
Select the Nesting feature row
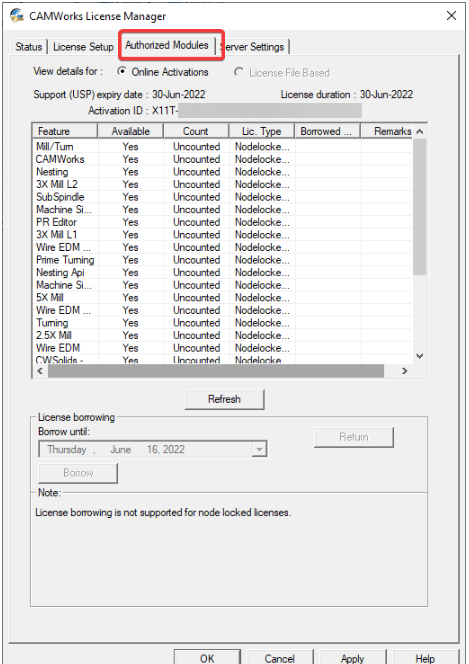click(x=222, y=172)
